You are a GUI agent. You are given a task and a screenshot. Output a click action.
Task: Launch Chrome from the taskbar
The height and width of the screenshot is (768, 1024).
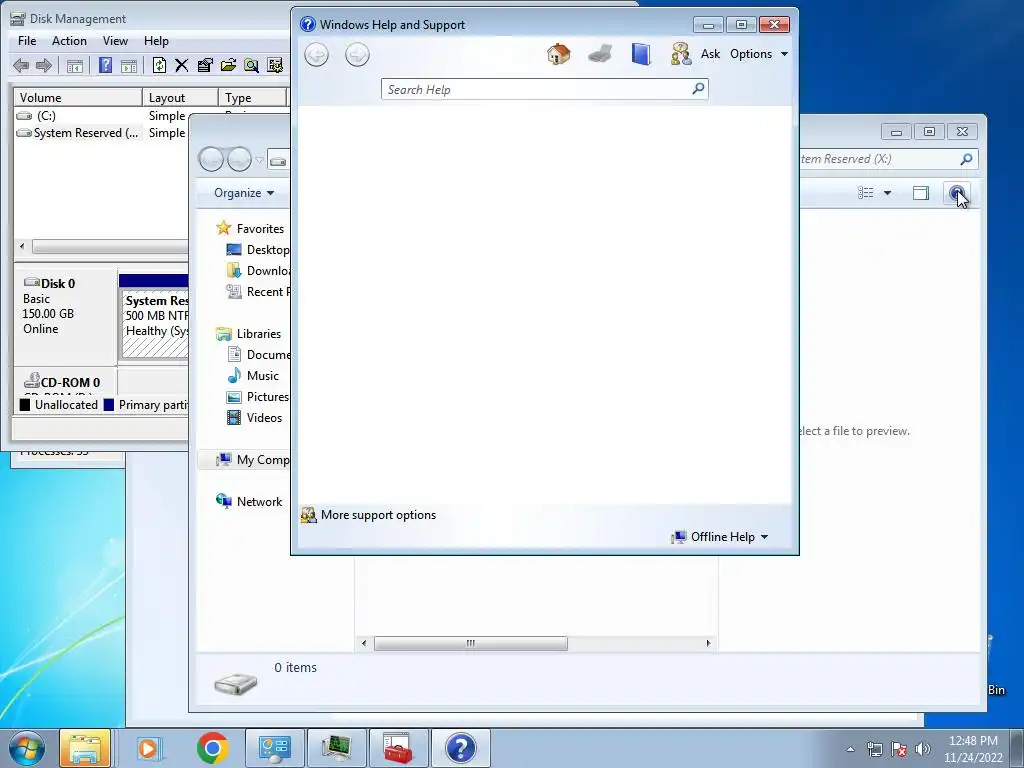pyautogui.click(x=212, y=748)
